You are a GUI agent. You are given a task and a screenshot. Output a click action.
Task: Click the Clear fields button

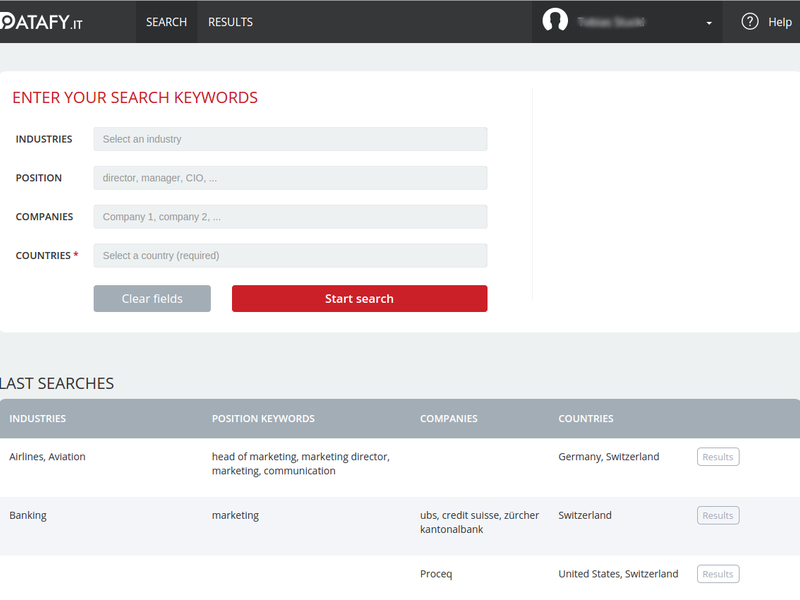[152, 298]
